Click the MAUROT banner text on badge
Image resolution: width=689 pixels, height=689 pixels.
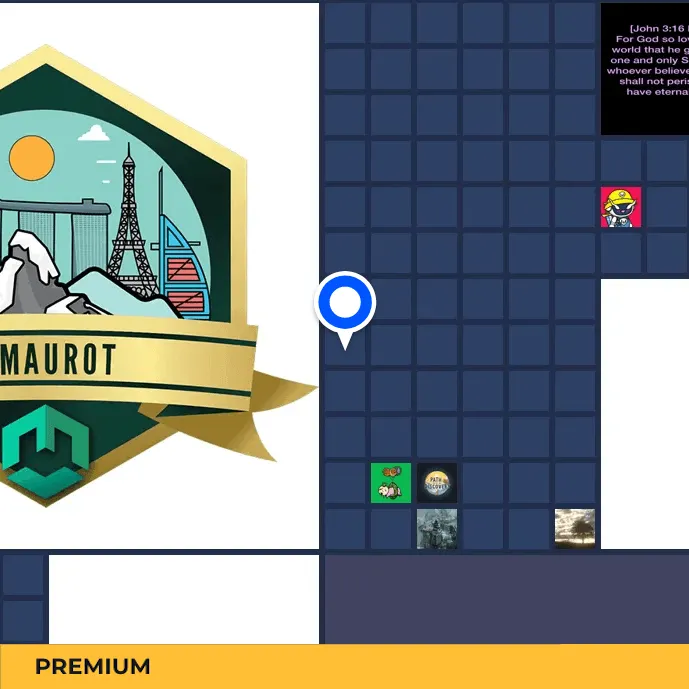coord(58,359)
